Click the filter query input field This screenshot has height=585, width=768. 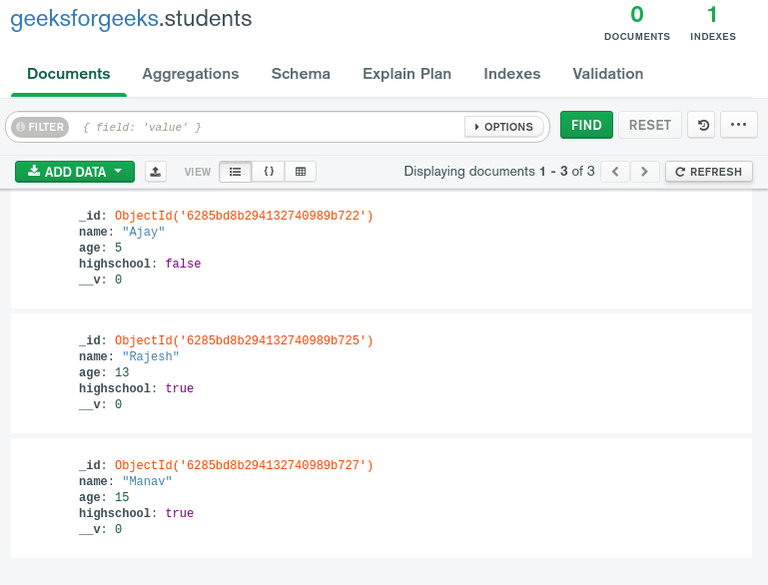tap(270, 127)
